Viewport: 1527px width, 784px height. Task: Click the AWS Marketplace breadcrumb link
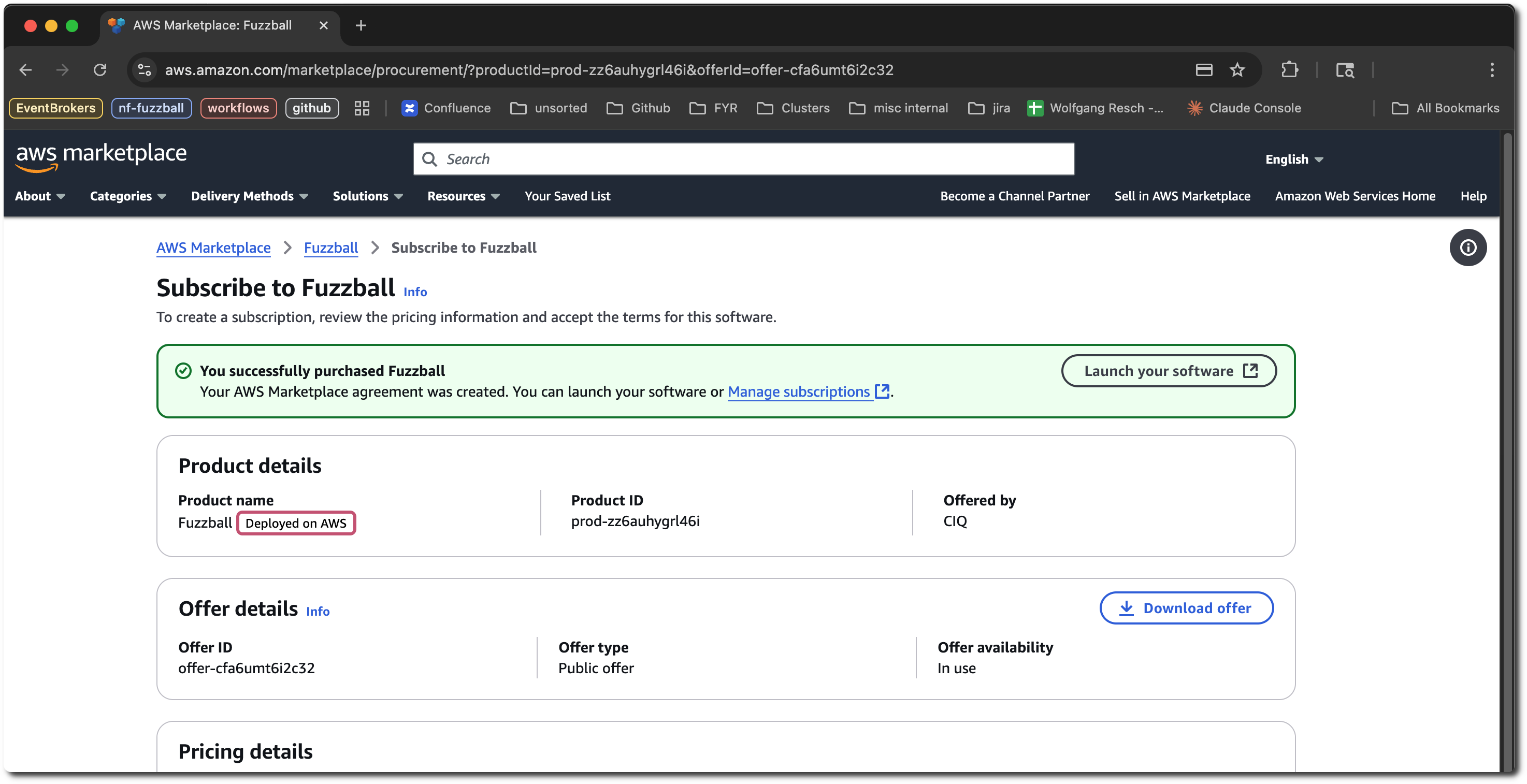[213, 248]
